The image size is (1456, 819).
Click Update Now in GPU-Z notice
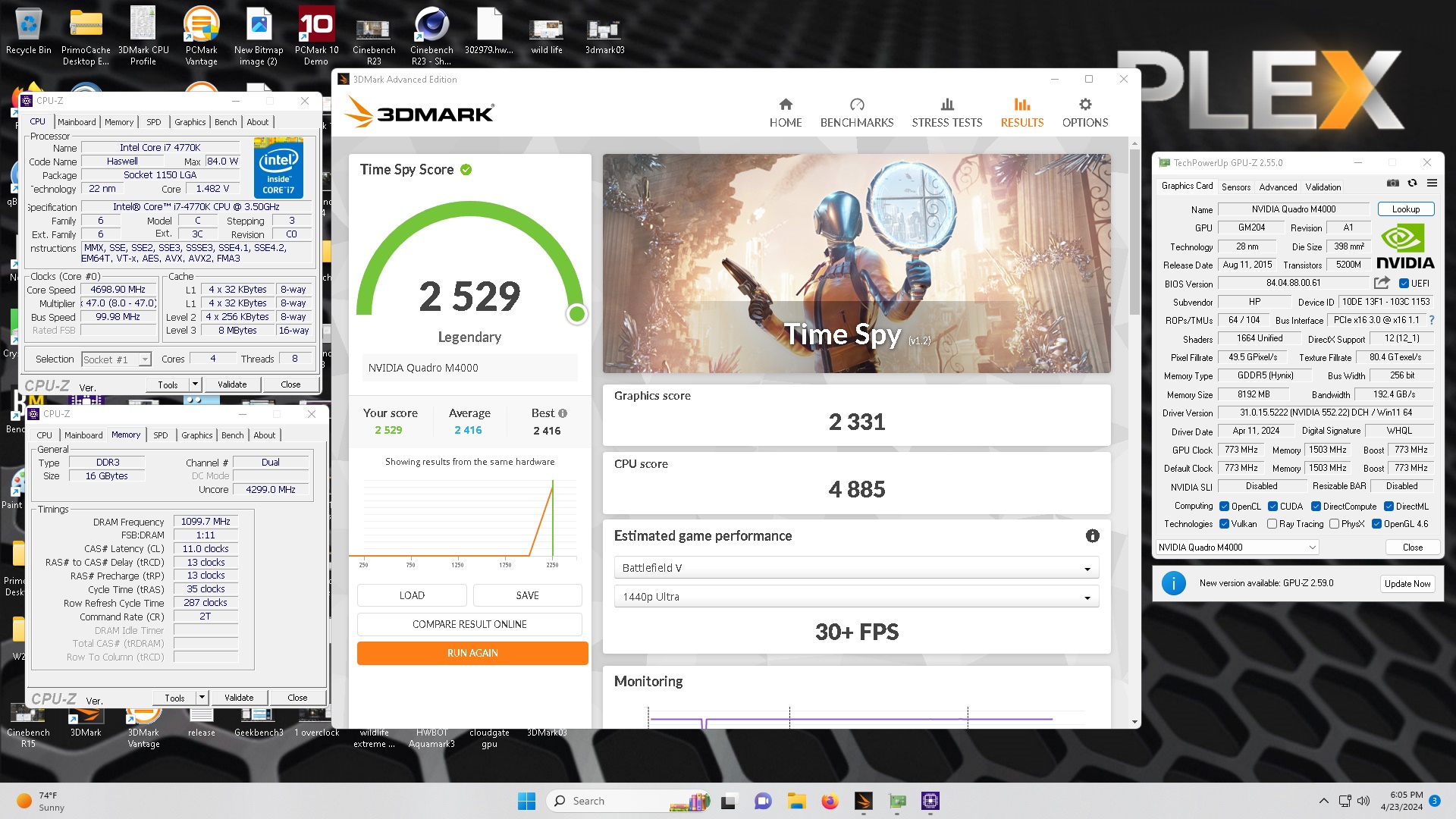[x=1407, y=584]
